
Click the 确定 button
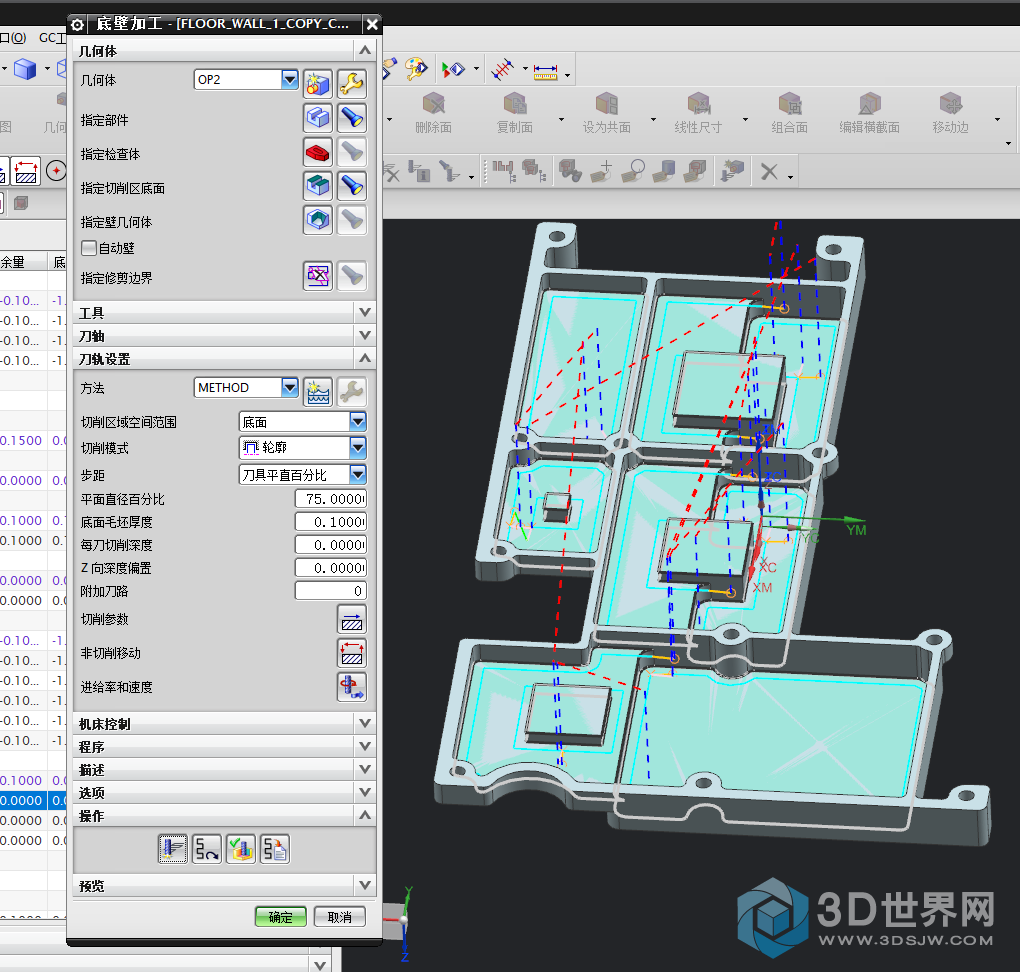pos(281,917)
